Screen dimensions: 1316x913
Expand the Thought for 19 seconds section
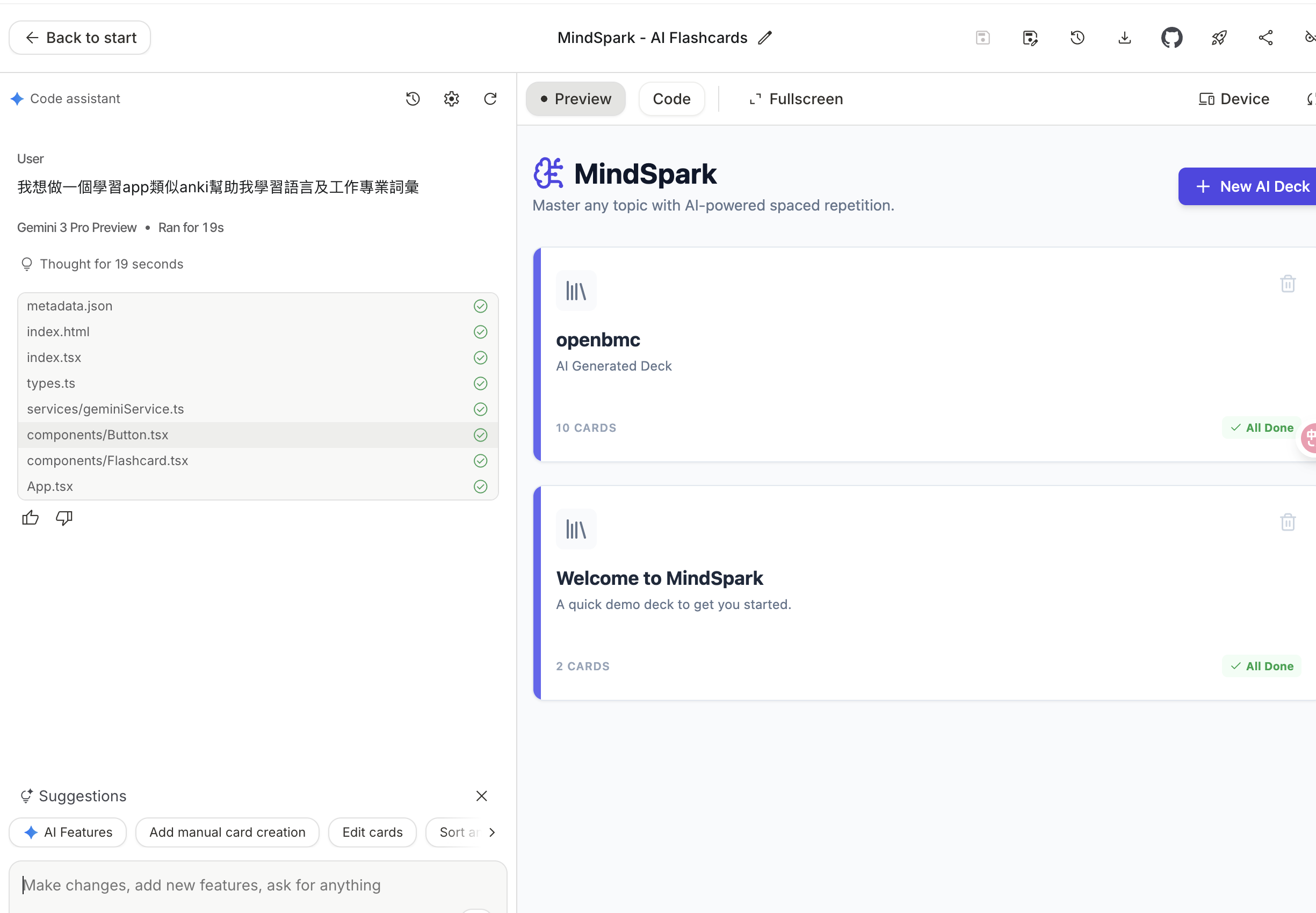tap(111, 264)
